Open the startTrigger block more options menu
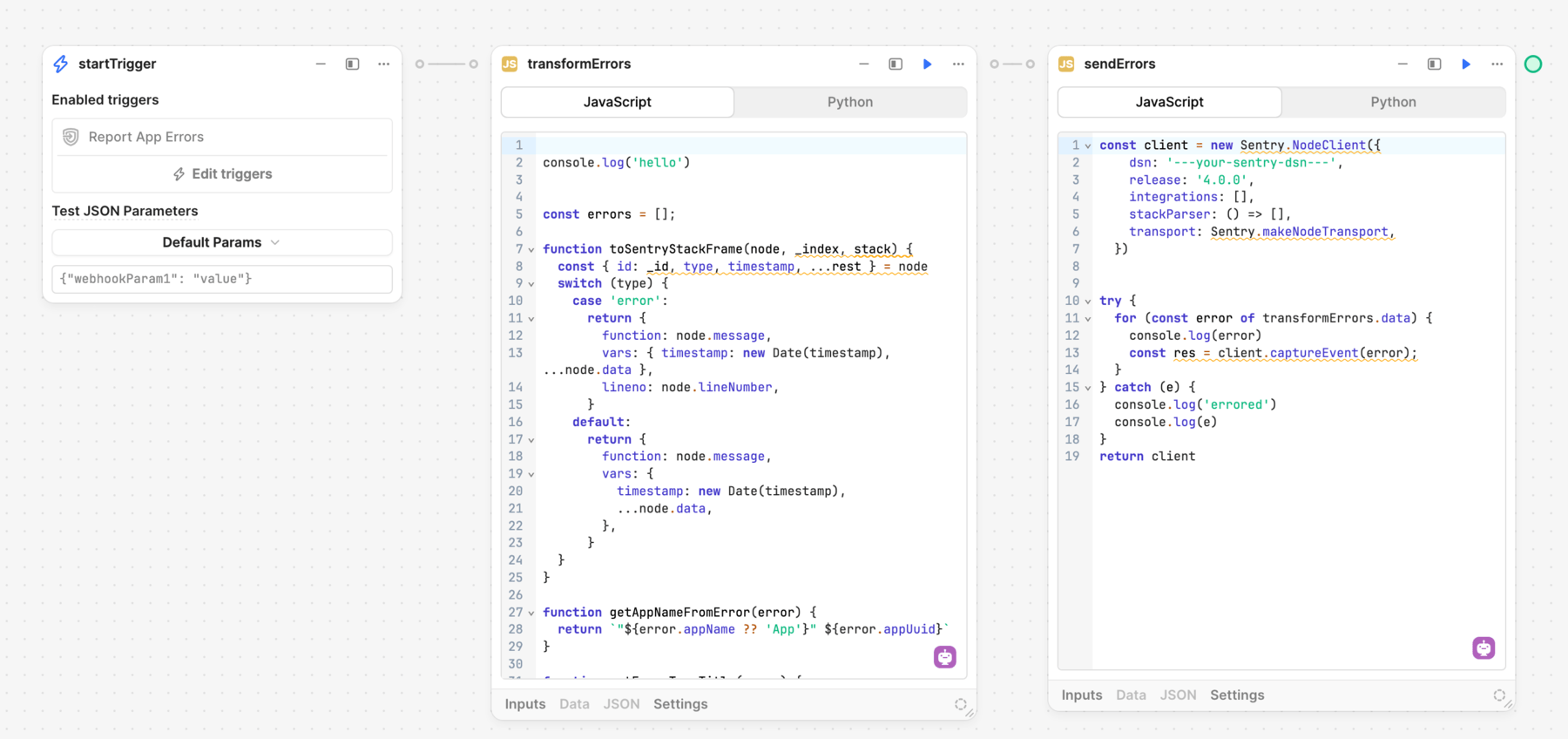 coord(383,64)
